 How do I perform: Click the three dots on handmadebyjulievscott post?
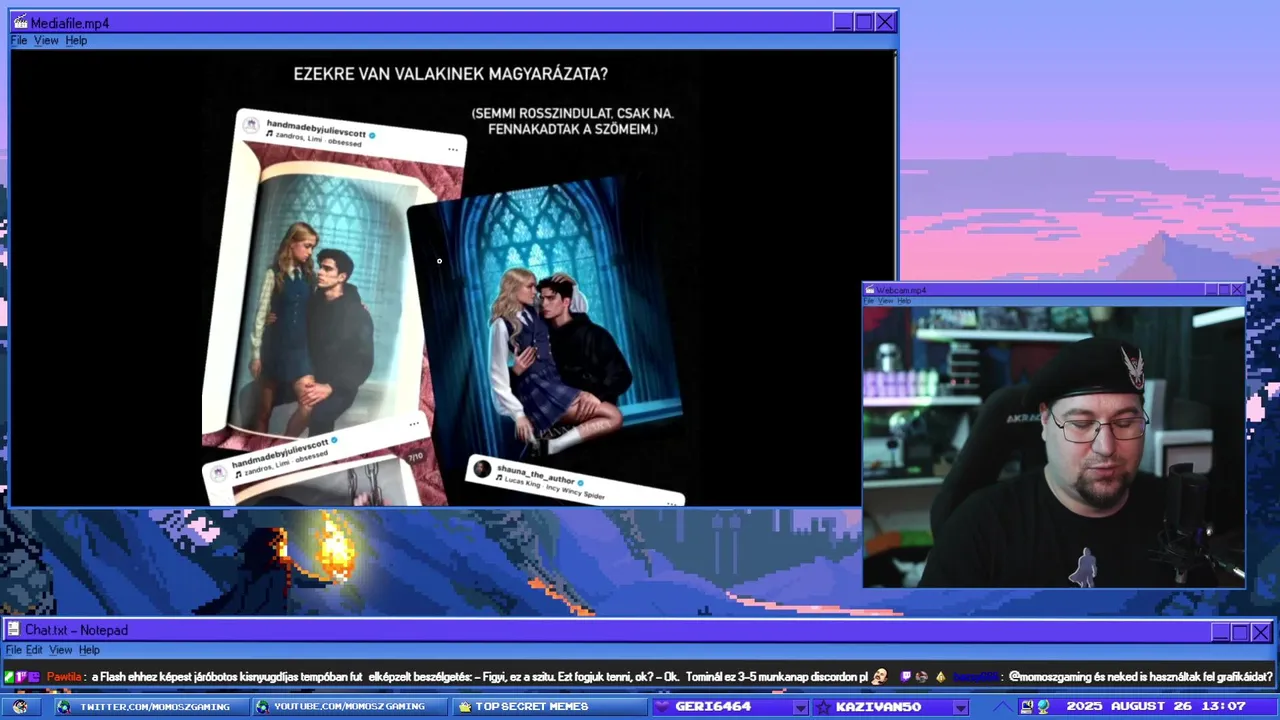tap(452, 149)
